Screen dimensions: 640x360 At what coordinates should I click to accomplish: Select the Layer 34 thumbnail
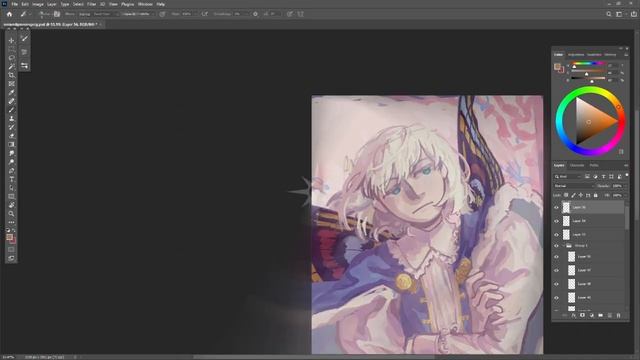pyautogui.click(x=566, y=221)
